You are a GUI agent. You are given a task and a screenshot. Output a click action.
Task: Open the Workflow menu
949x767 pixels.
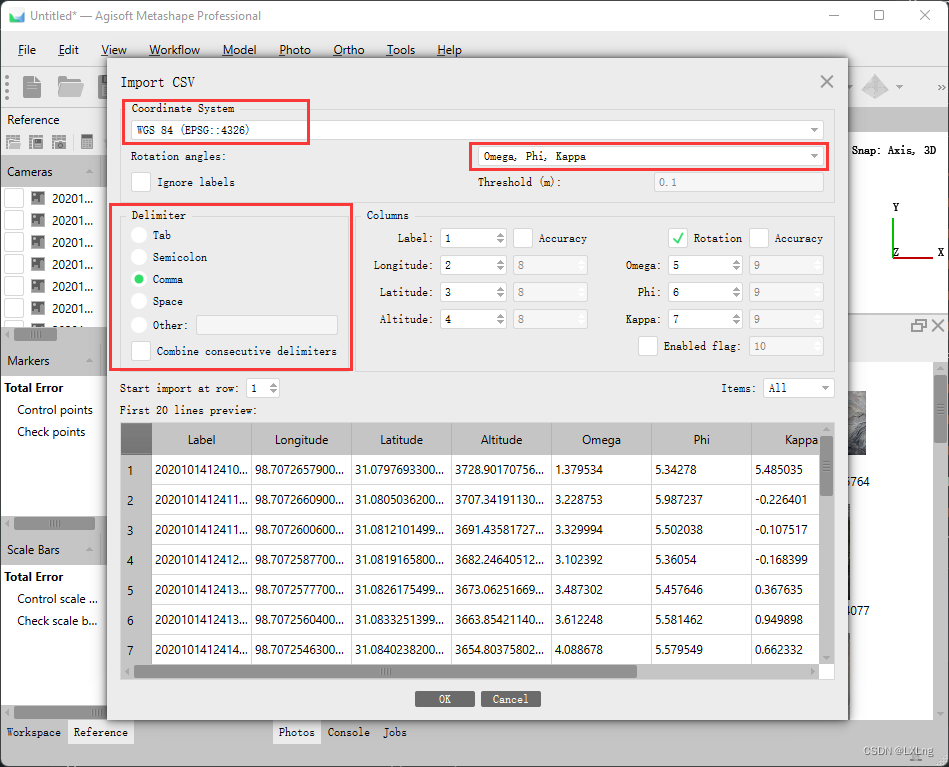pos(174,50)
